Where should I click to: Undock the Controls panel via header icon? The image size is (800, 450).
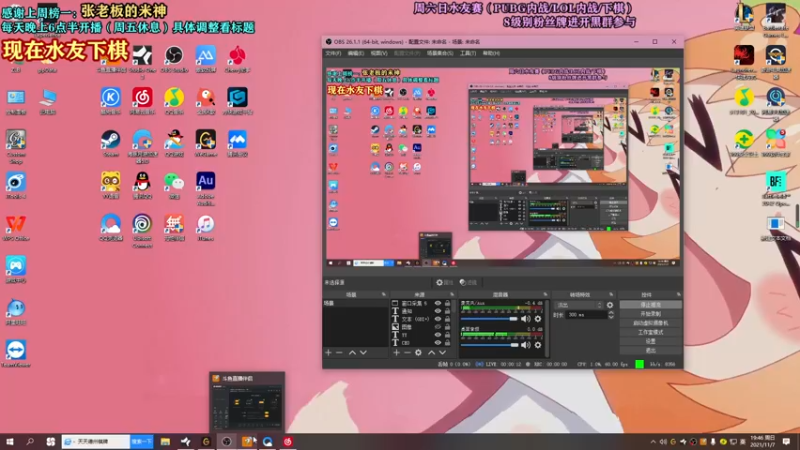coord(679,294)
